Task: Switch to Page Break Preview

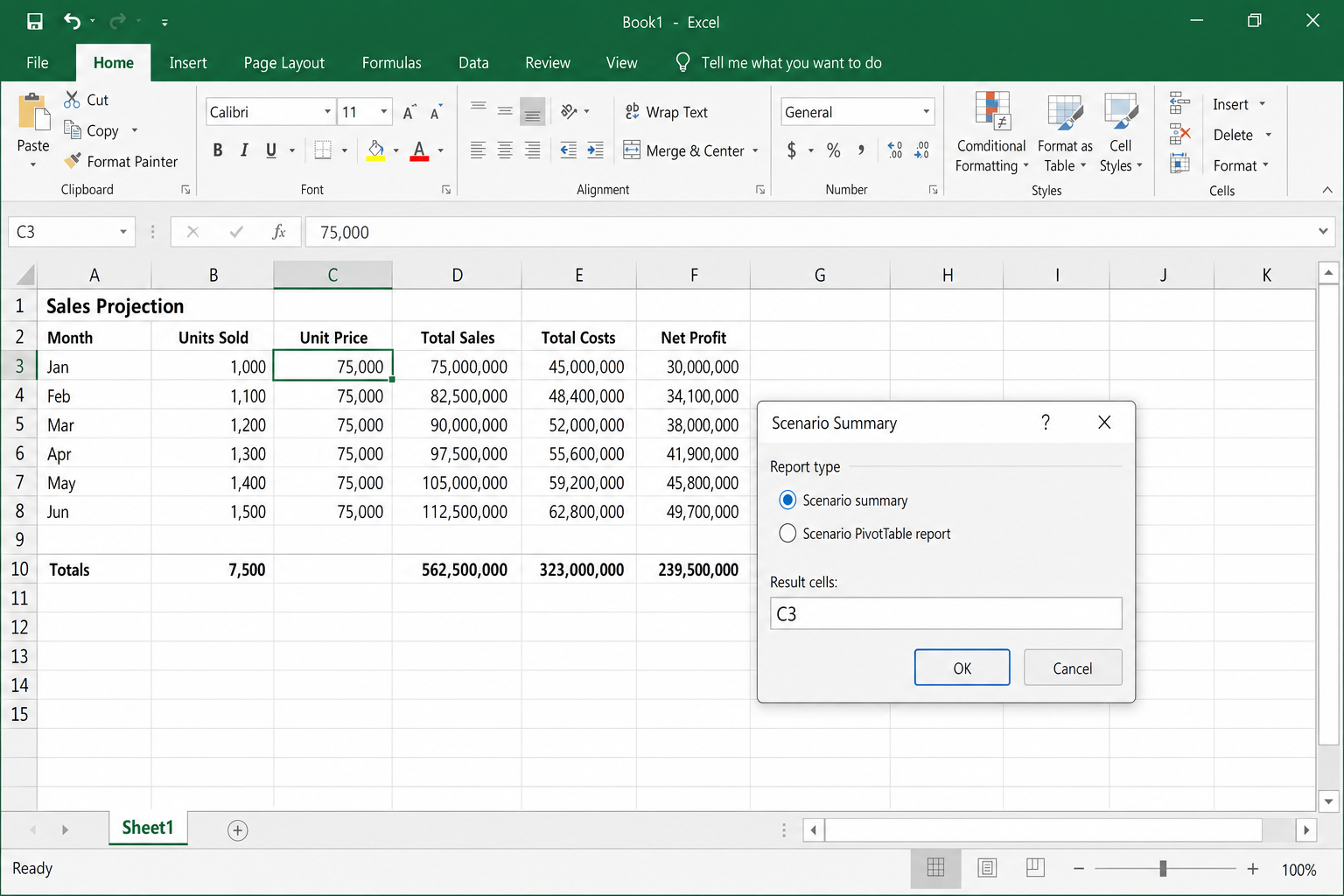Action: [x=1035, y=868]
